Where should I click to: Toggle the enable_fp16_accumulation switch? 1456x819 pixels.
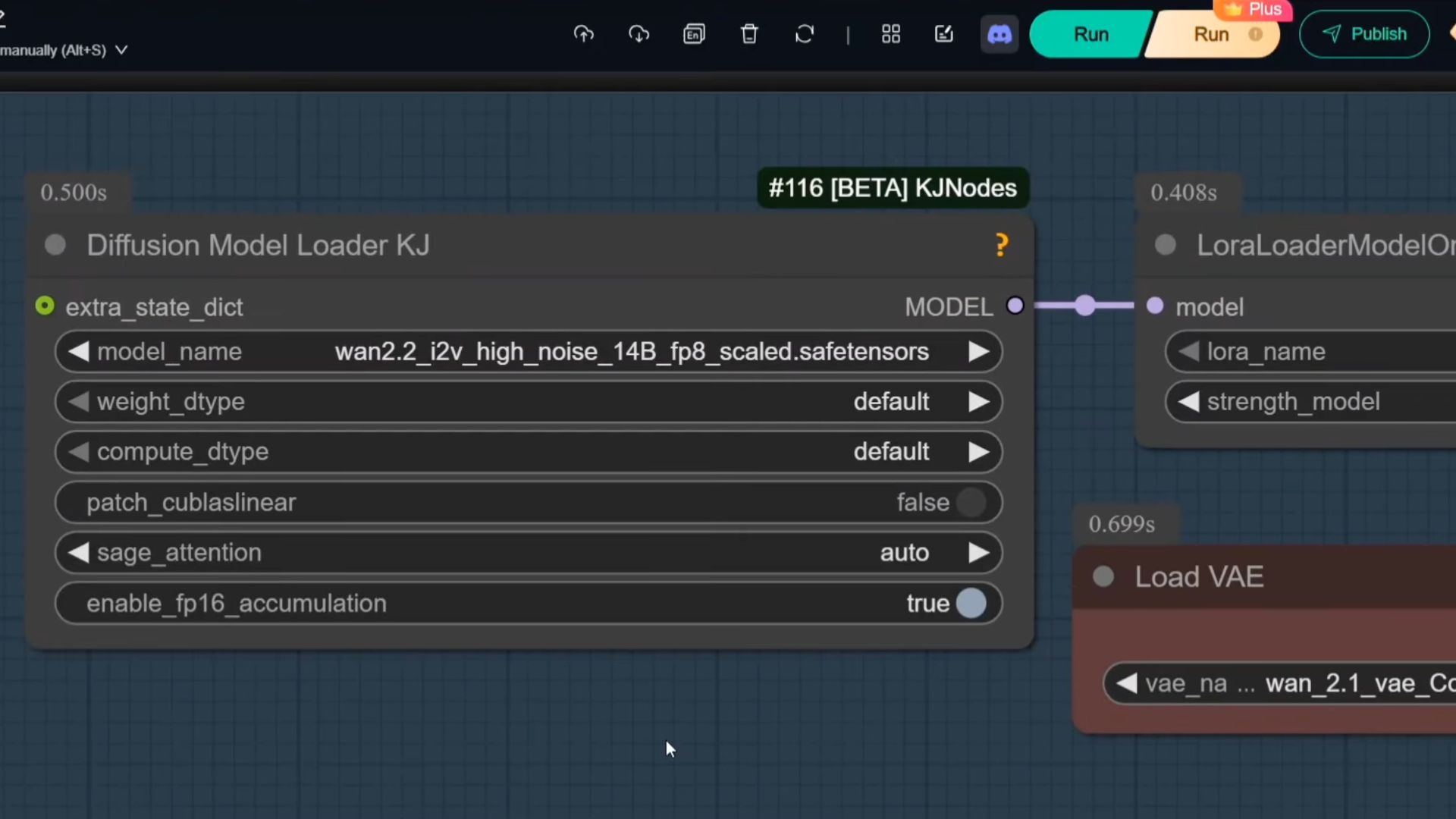(x=971, y=603)
